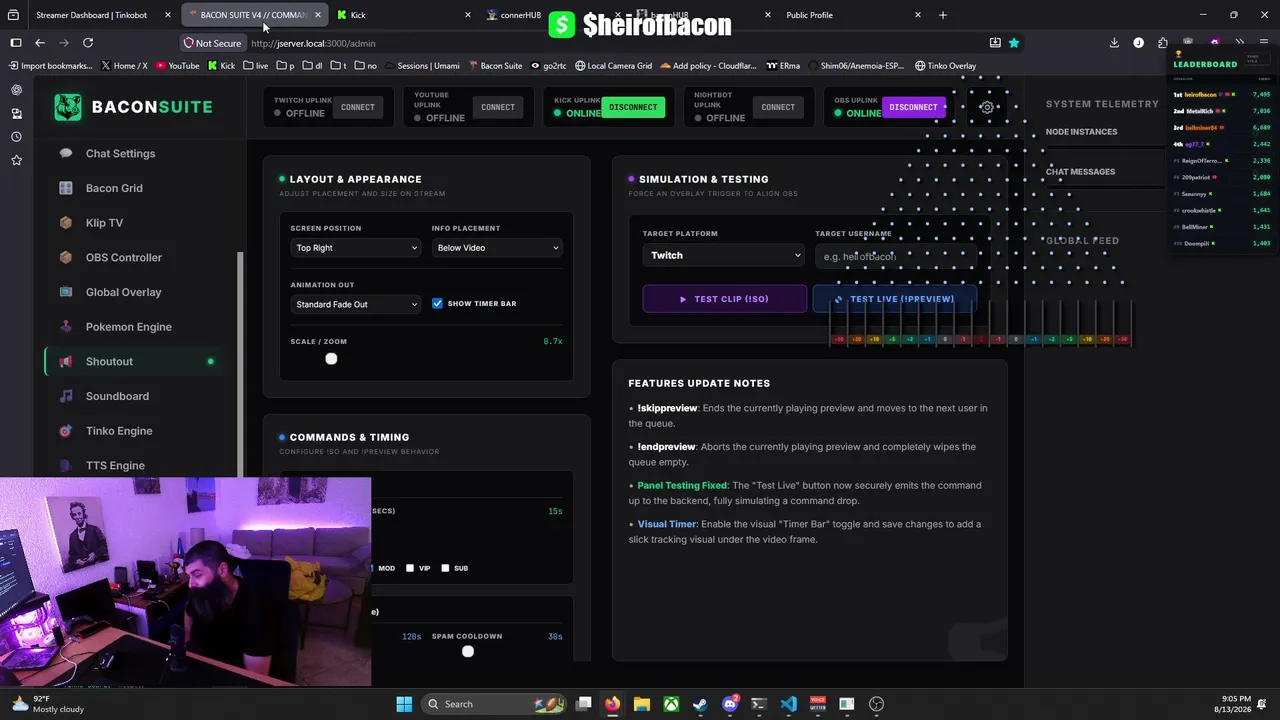
Task: Open the browser downloads icon
Action: tap(1114, 43)
